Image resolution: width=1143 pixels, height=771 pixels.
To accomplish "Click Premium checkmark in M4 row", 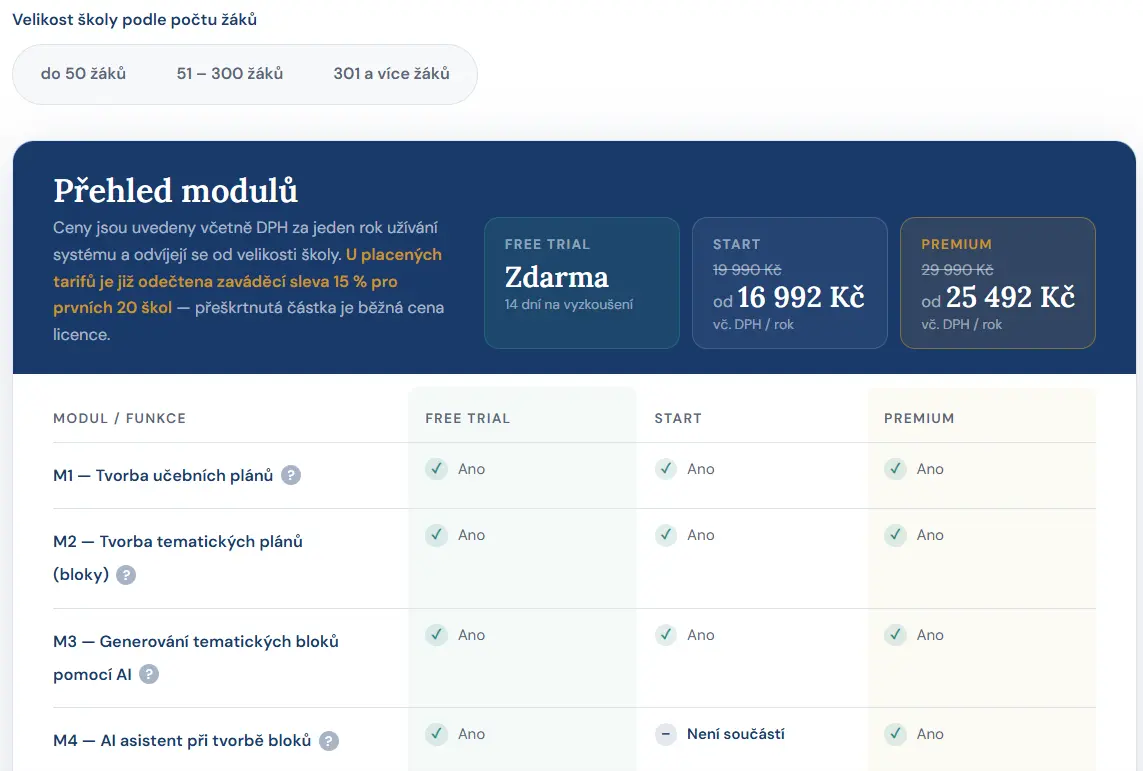I will [895, 734].
